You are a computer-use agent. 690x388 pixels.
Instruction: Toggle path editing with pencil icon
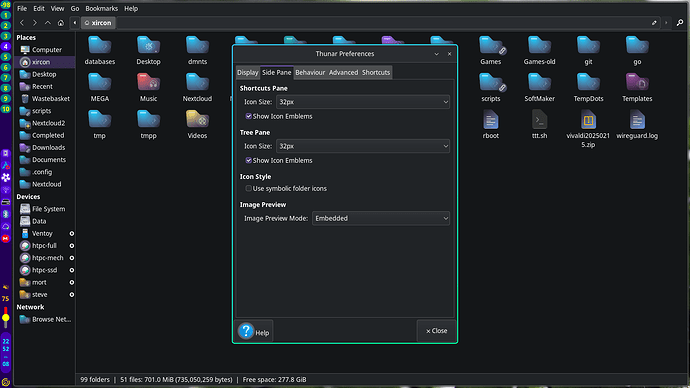[x=654, y=23]
